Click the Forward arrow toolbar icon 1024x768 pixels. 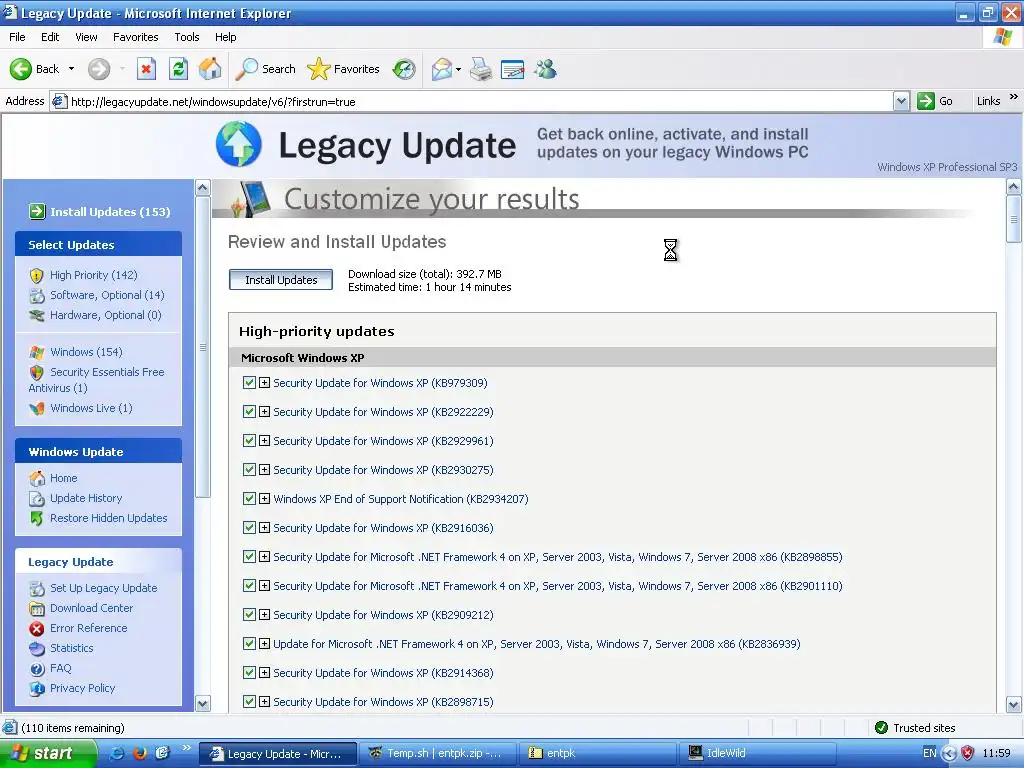(x=99, y=69)
